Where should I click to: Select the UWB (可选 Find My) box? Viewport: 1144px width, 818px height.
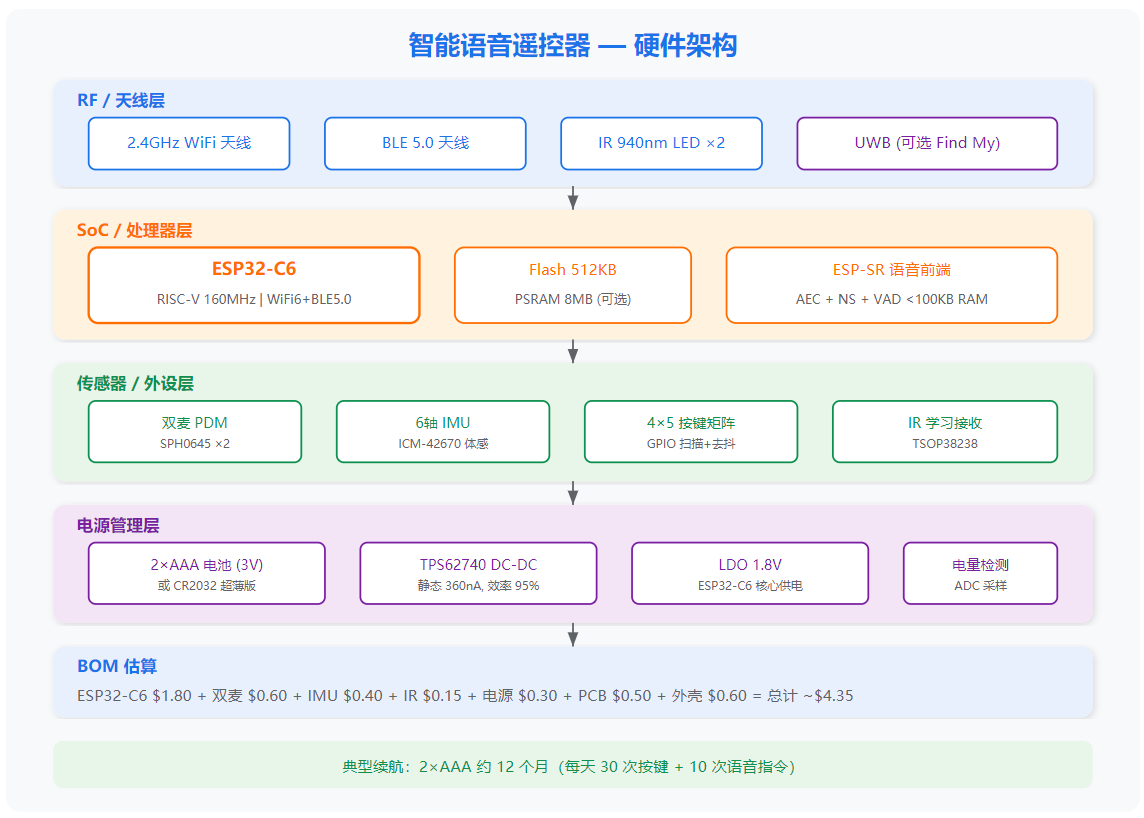(x=927, y=143)
